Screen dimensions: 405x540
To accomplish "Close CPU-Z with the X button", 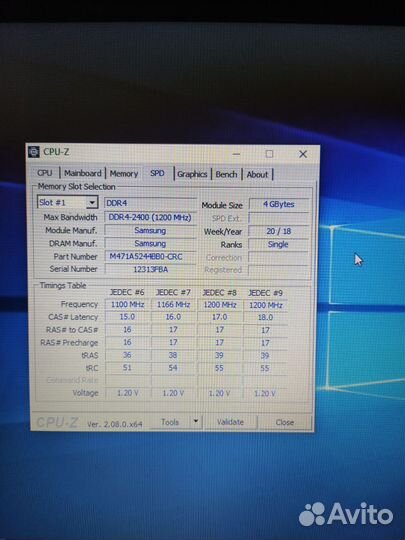I will [x=303, y=154].
